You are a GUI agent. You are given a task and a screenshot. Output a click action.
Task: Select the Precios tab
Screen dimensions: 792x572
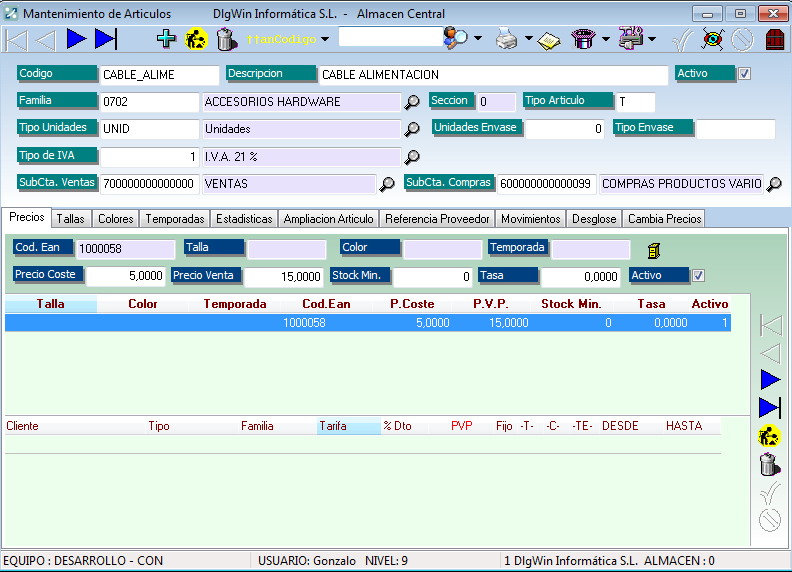27,217
